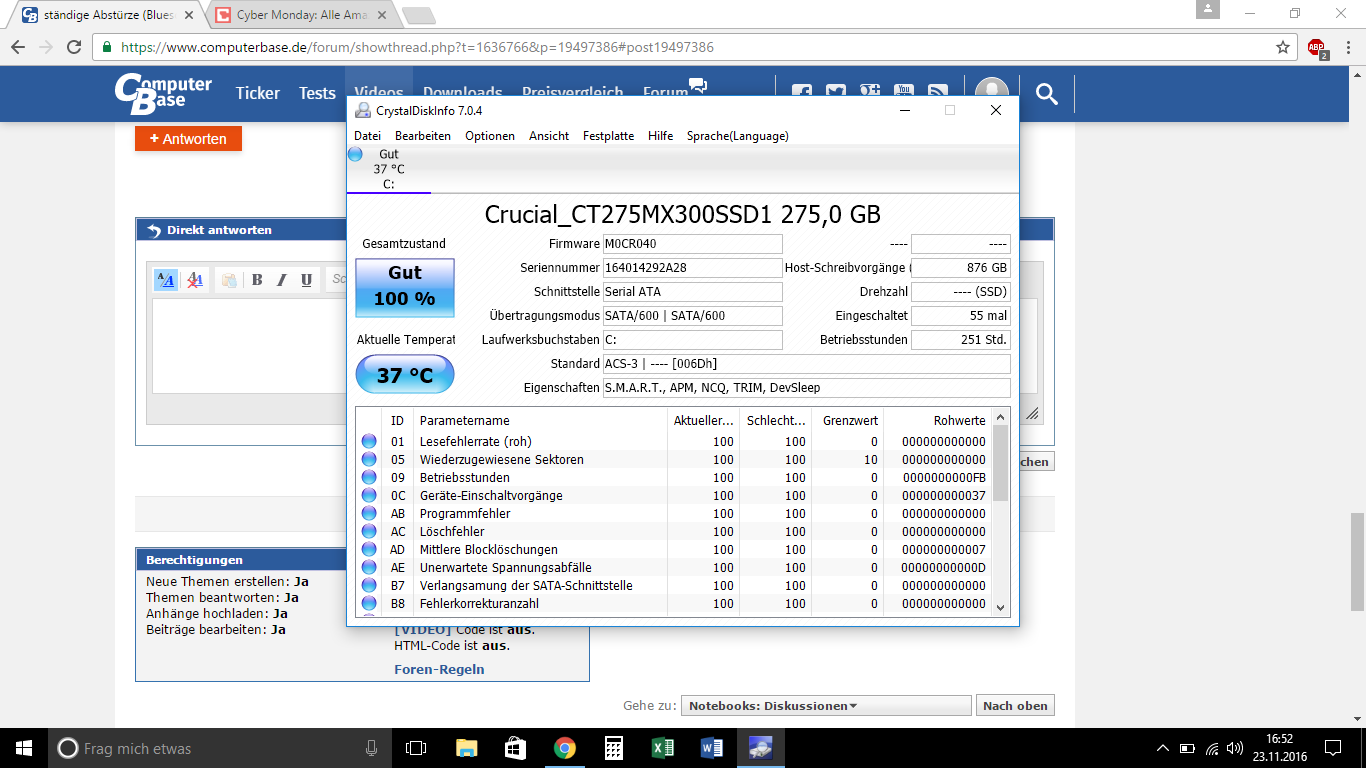Reload the page in Chrome
1366x768 pixels.
74,47
